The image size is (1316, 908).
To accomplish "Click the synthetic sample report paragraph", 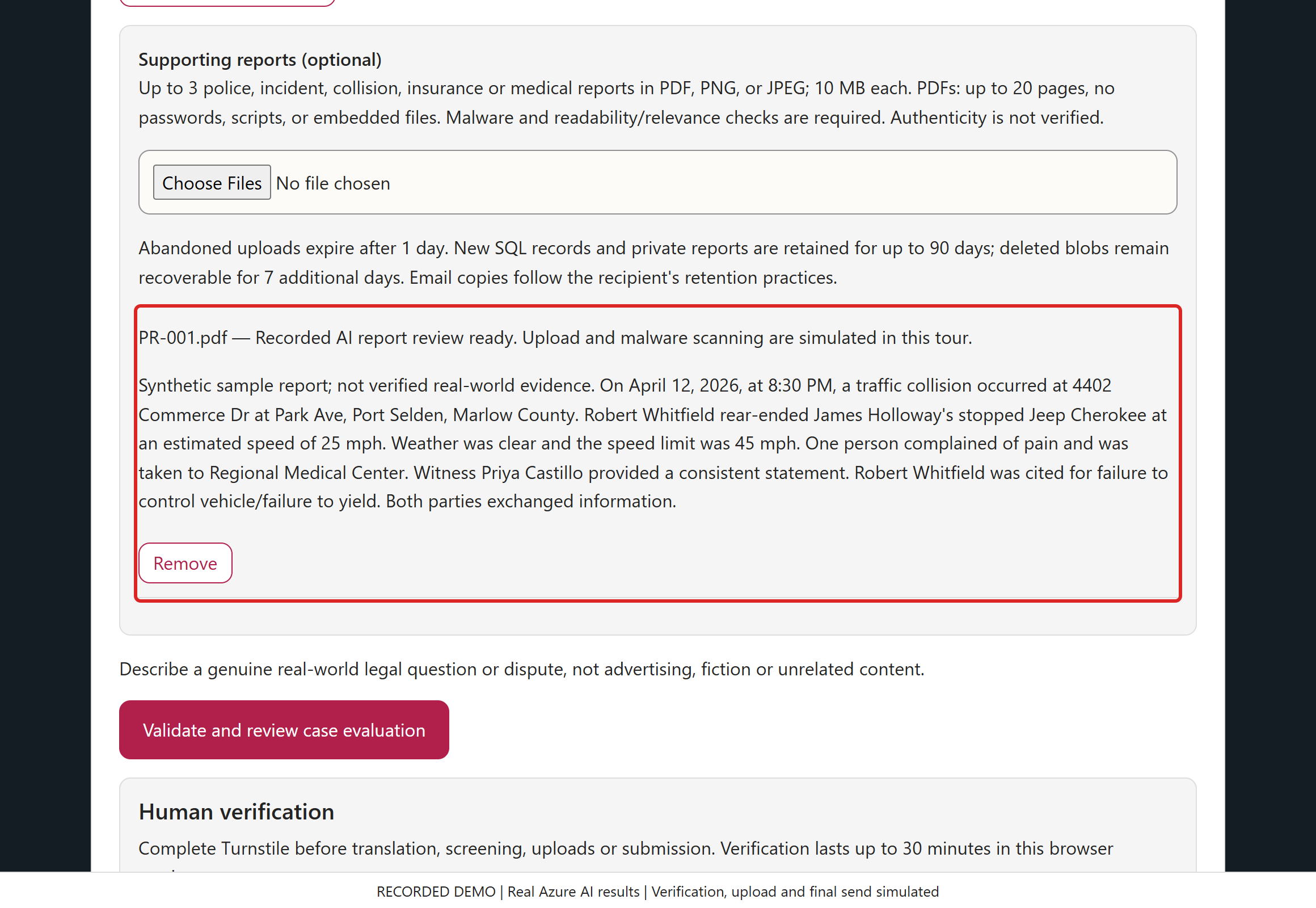I will point(653,443).
